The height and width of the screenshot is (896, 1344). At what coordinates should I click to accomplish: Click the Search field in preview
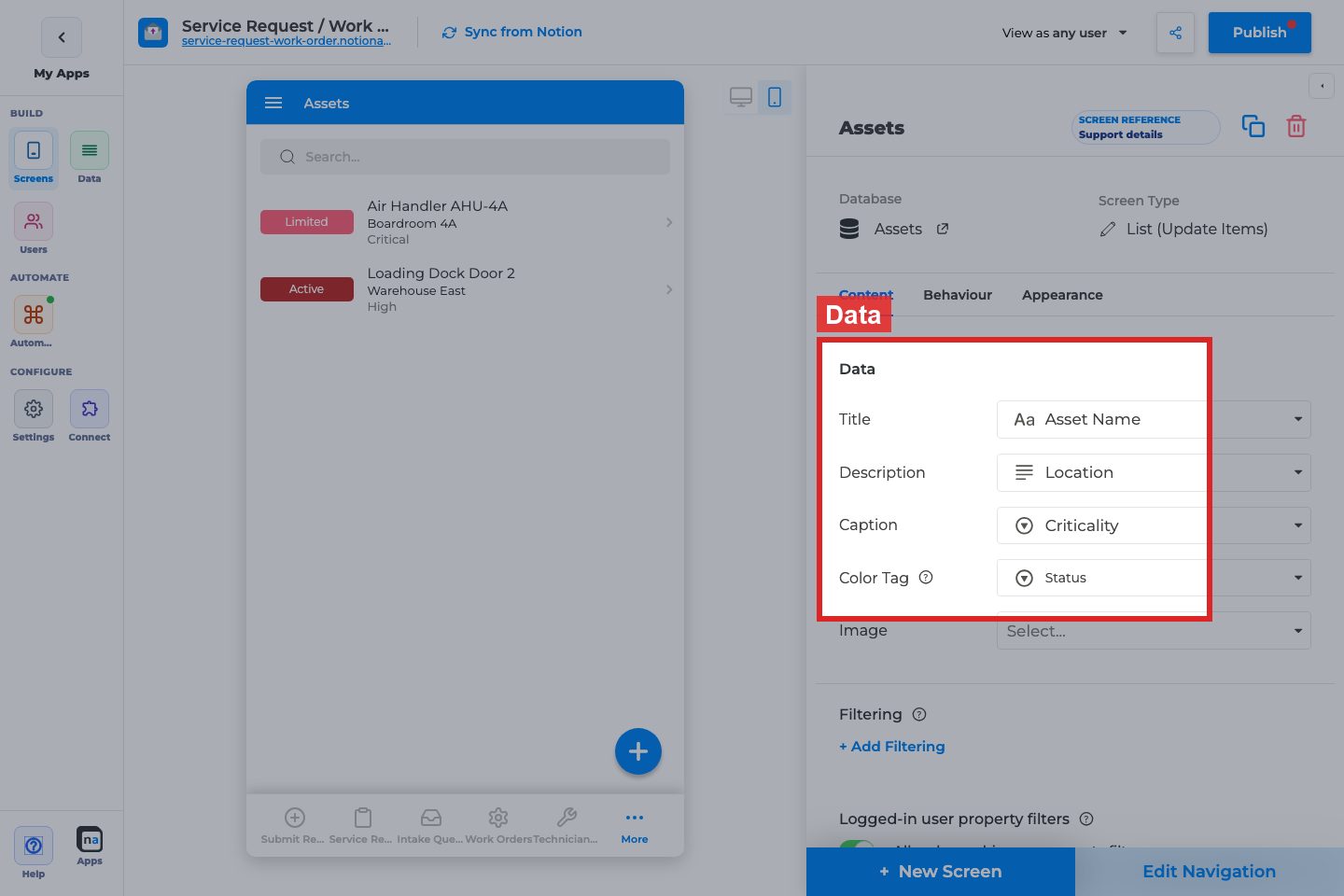[x=465, y=157]
